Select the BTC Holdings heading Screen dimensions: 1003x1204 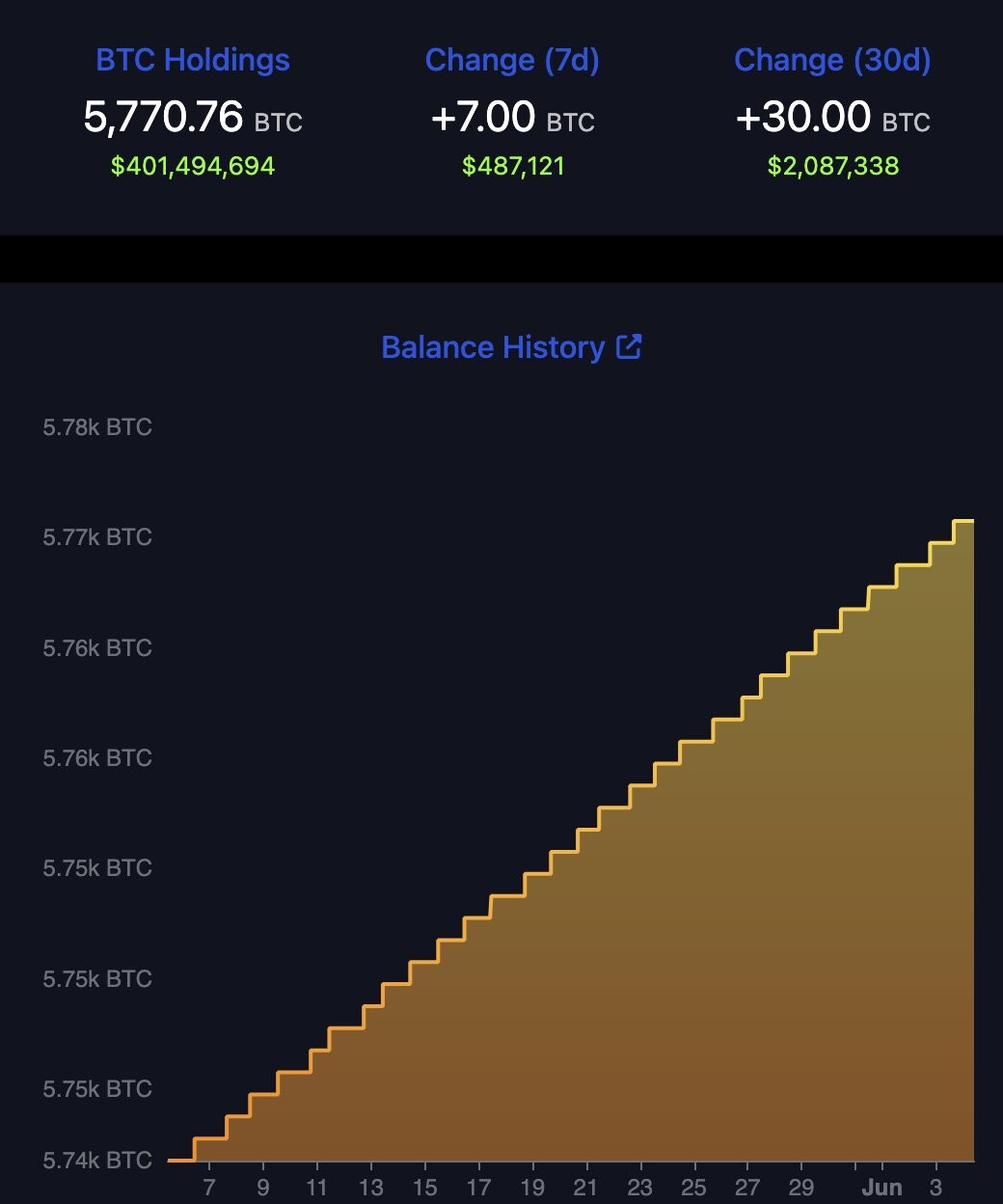tap(193, 60)
